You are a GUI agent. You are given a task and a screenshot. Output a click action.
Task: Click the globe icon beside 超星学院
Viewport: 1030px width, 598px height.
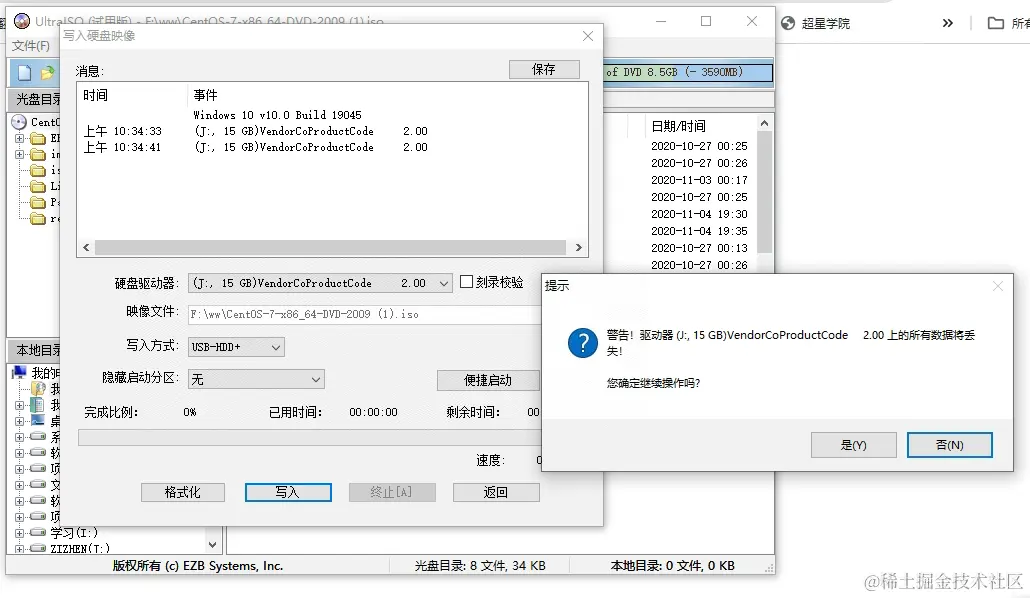788,24
